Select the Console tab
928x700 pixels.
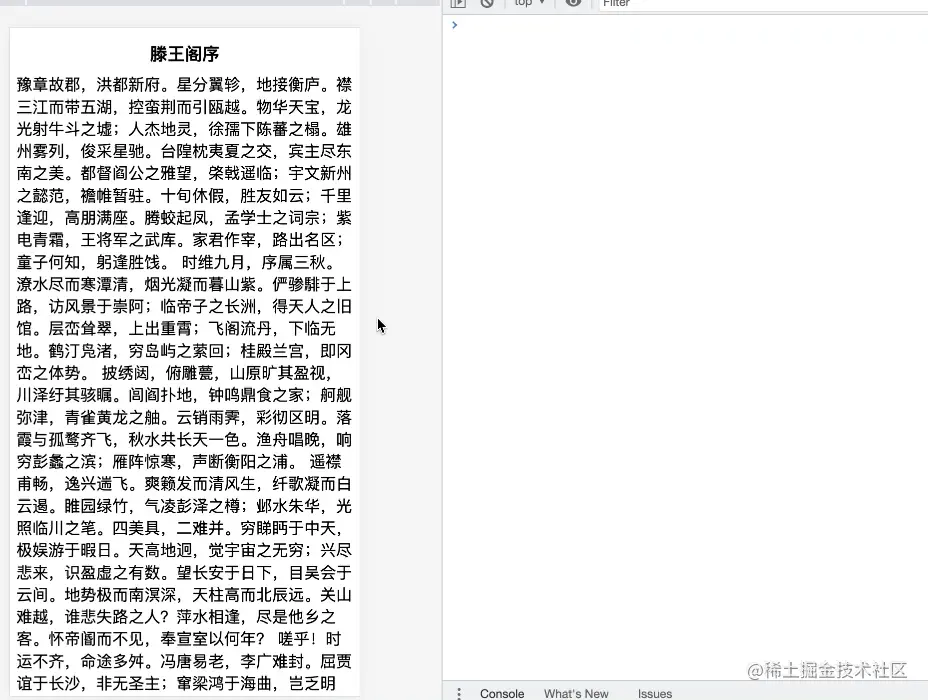[x=501, y=693]
